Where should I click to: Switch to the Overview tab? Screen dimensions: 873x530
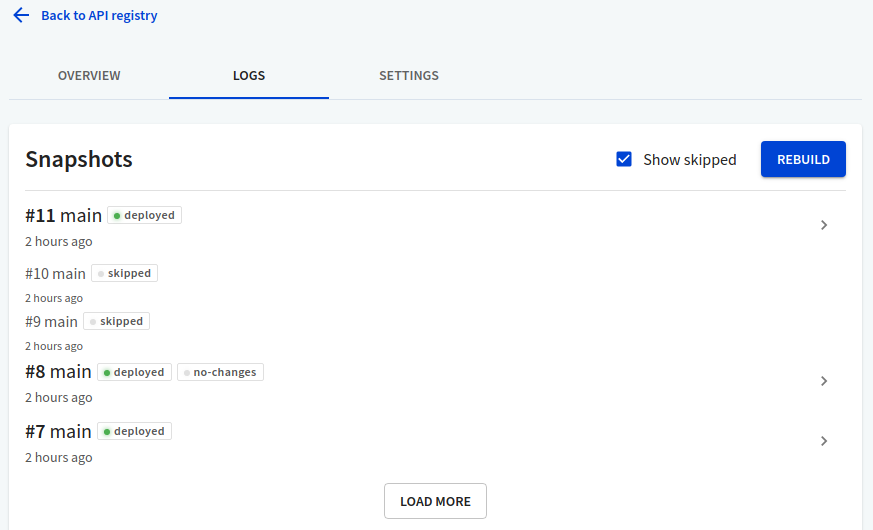point(89,76)
